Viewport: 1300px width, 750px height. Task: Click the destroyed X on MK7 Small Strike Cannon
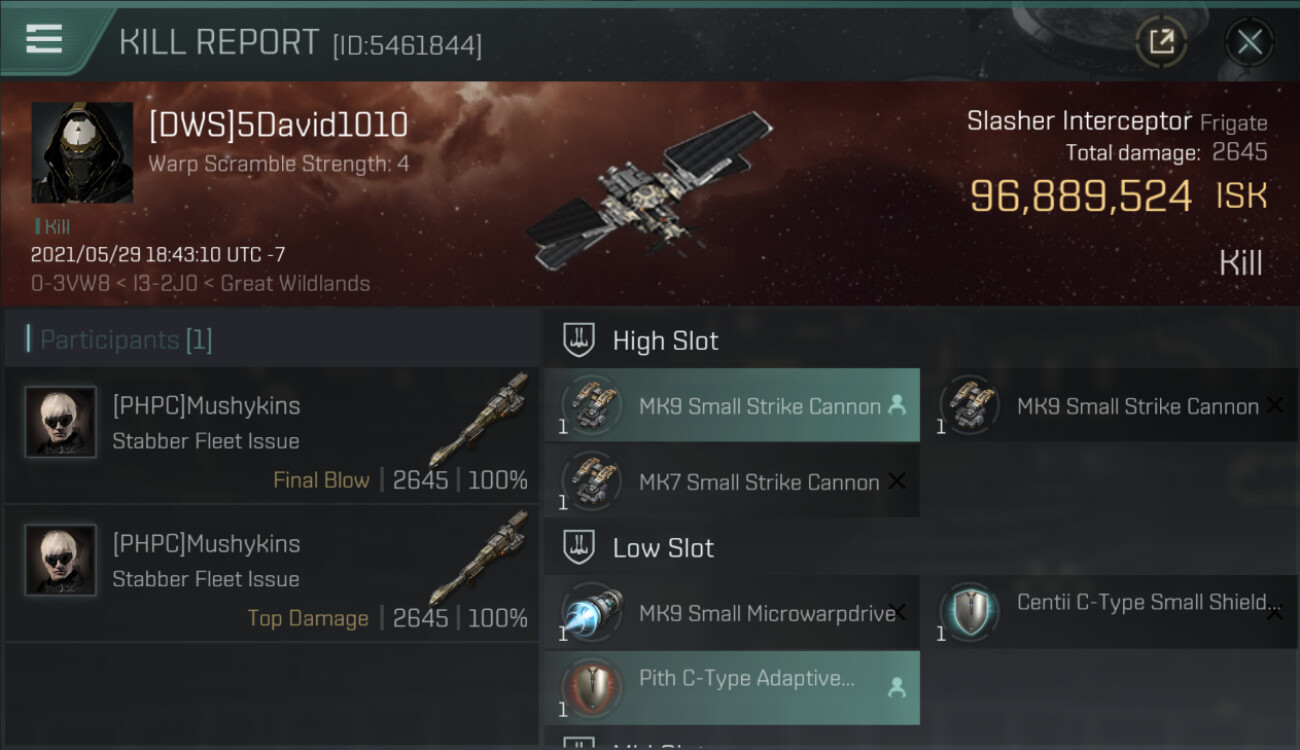click(x=897, y=481)
